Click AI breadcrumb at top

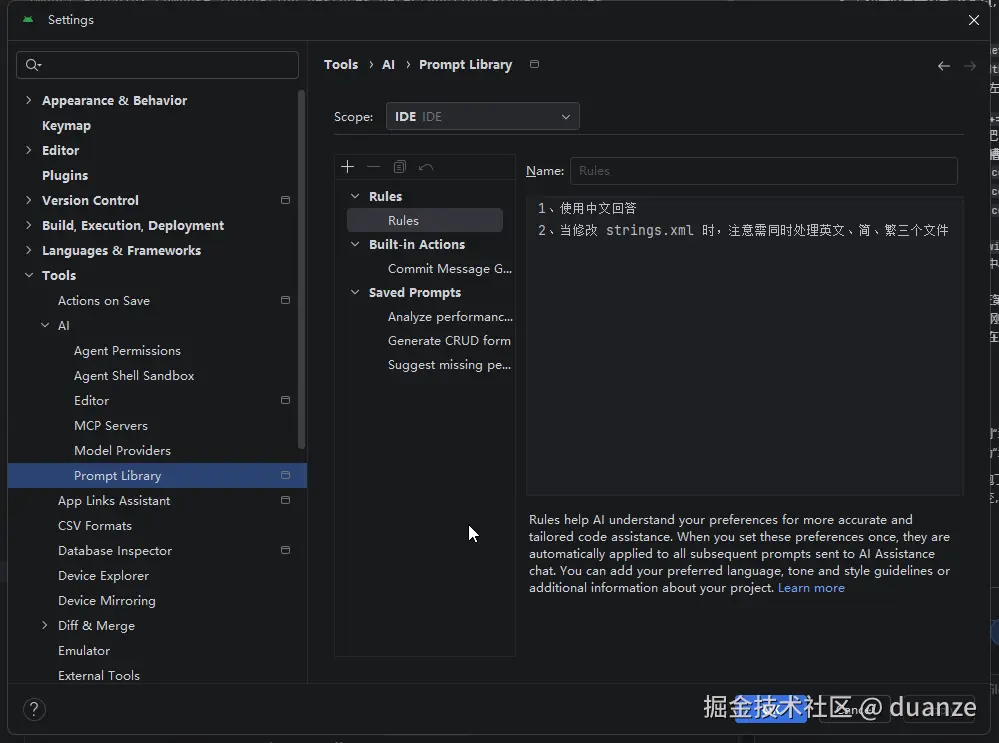click(388, 64)
